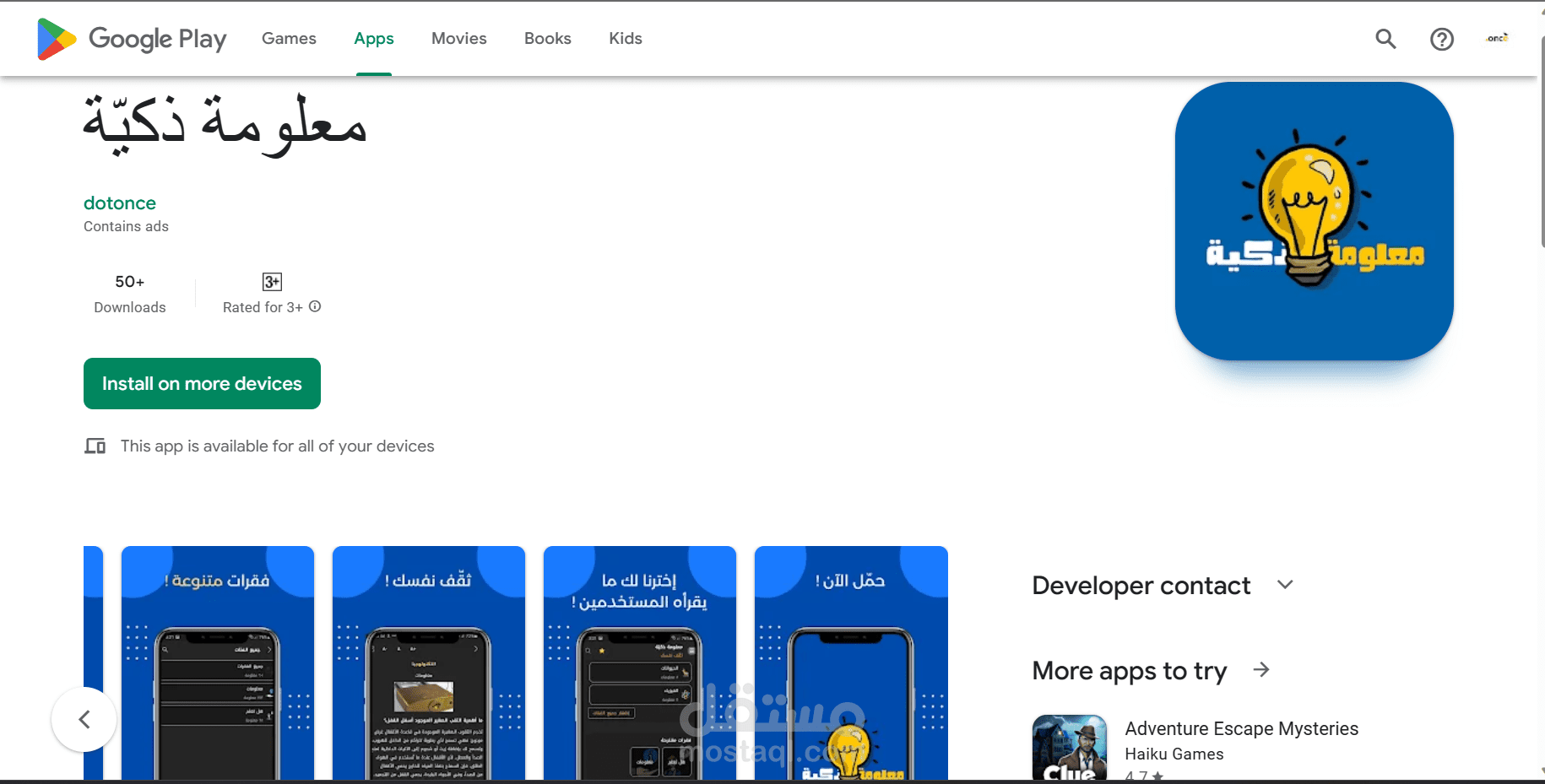
Task: Open the screenshot titled فقرات متنوعة
Action: [x=218, y=662]
